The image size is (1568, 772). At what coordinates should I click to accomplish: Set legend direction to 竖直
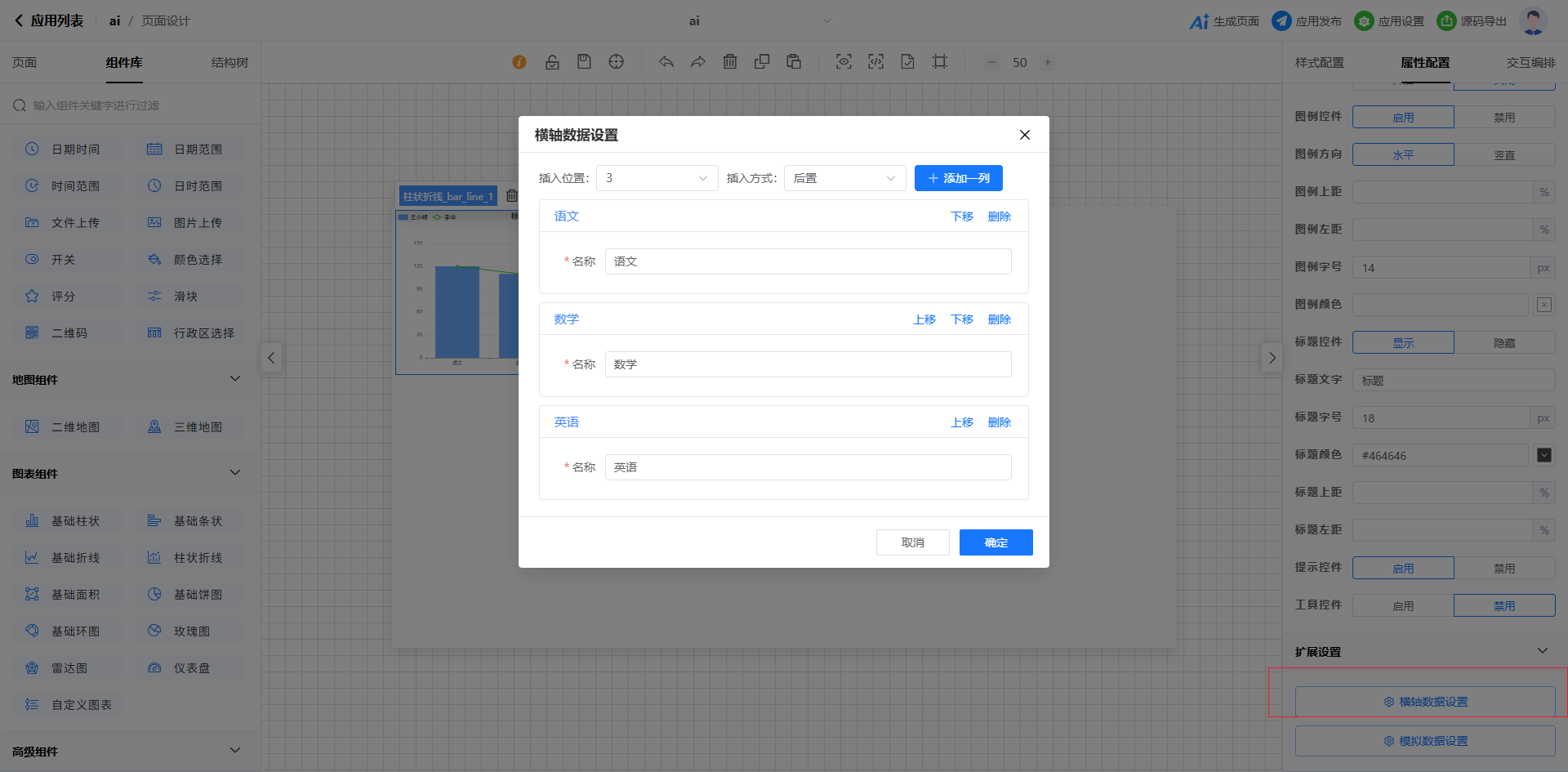(x=1503, y=155)
